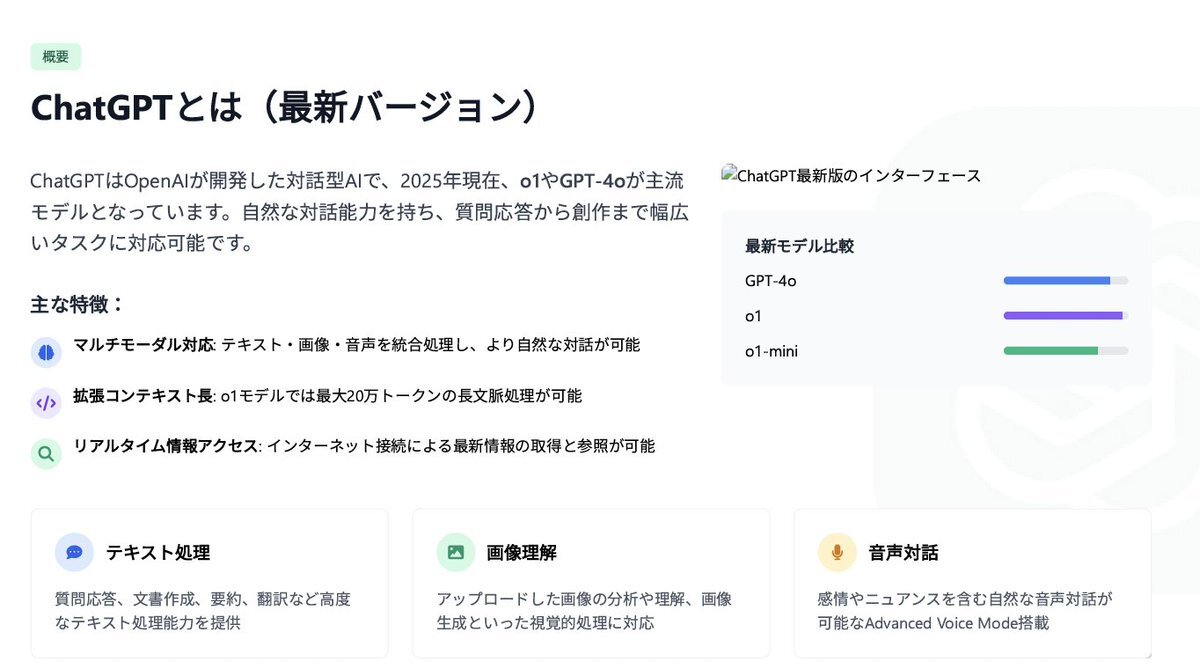Image resolution: width=1200 pixels, height=669 pixels.
Task: Select the テキスト処理 card heading
Action: 158,553
